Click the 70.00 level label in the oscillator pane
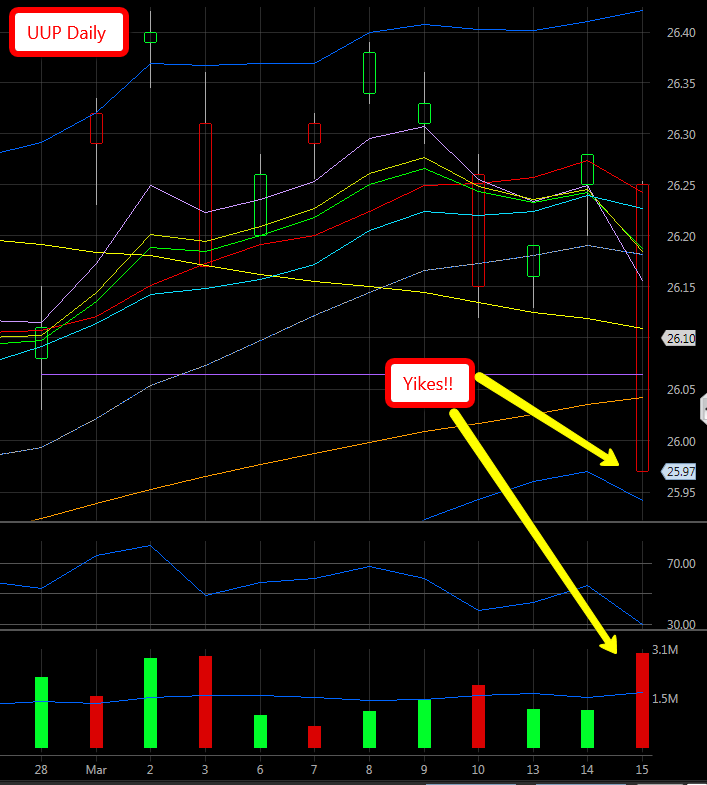The width and height of the screenshot is (707, 785). point(681,564)
